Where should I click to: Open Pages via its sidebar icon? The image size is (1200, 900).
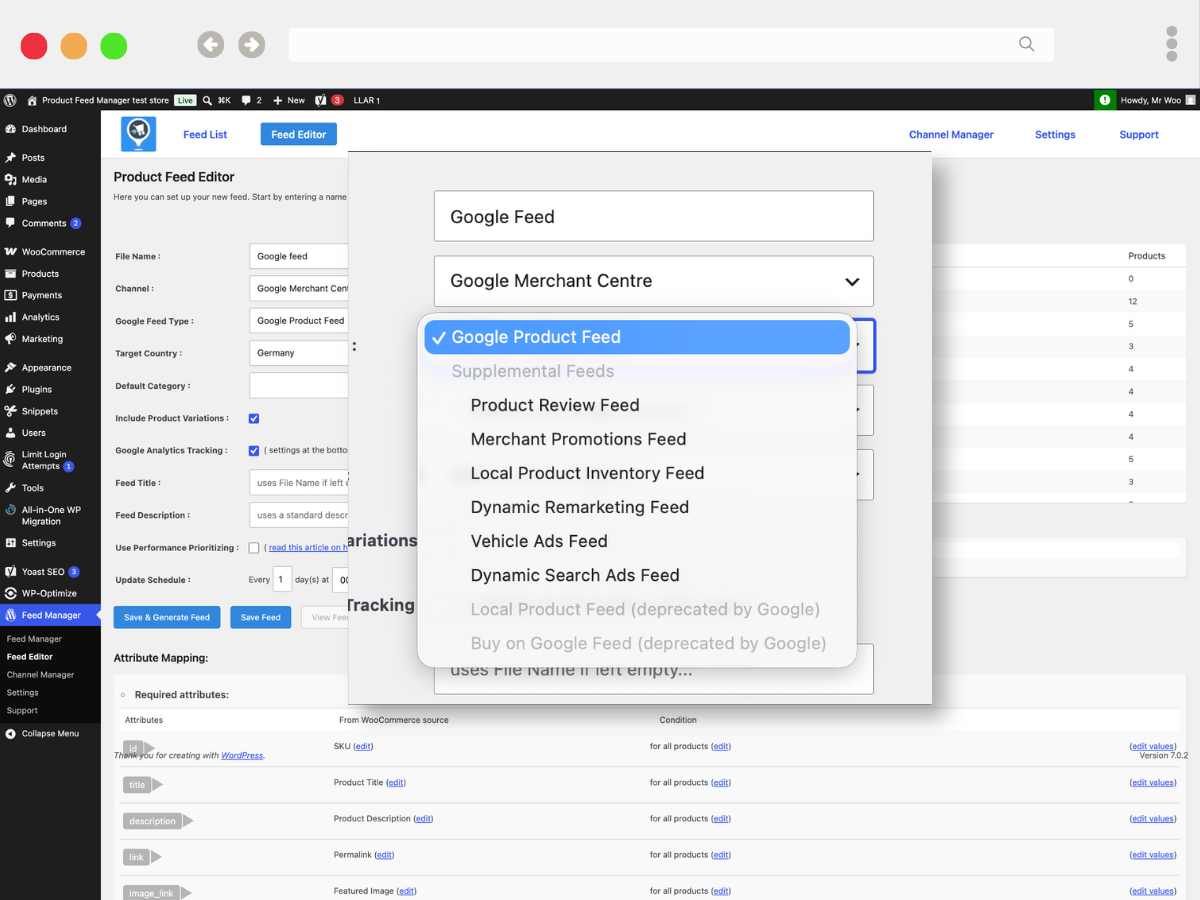tap(10, 202)
